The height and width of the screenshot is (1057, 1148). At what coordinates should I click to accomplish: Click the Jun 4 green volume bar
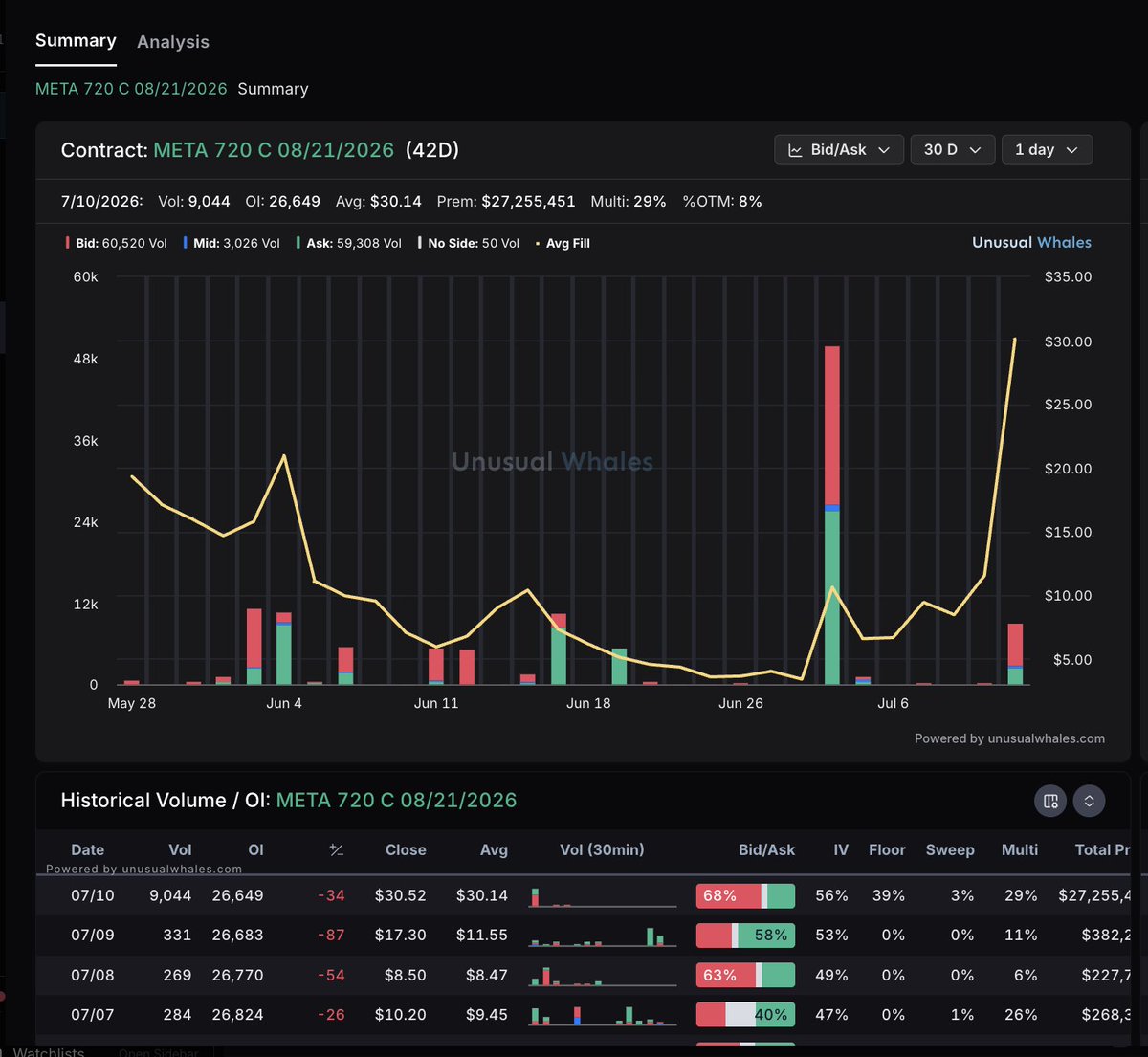(x=283, y=654)
